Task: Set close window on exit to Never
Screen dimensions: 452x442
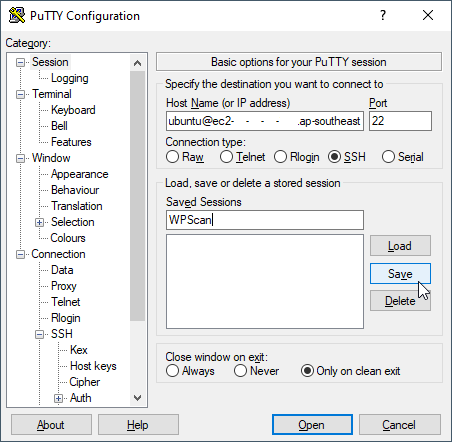Action: click(240, 371)
